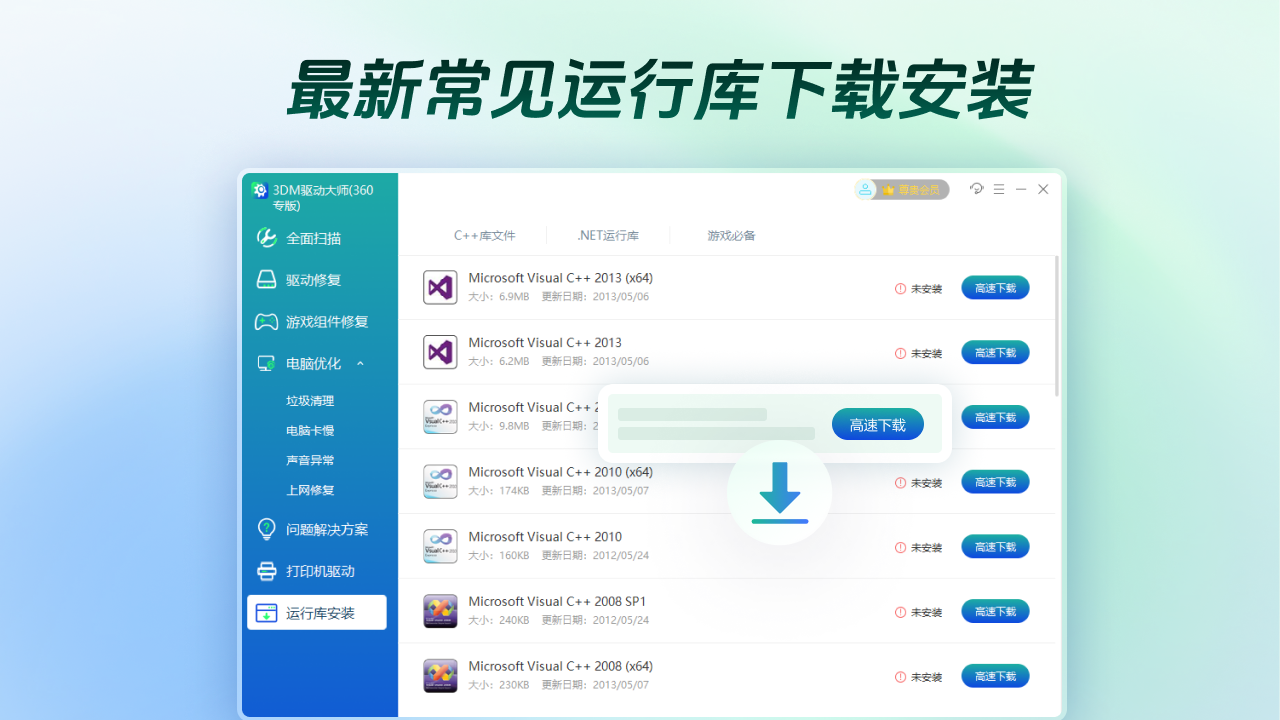The image size is (1280, 720).
Task: Open 驱动修复 via its drive icon
Action: click(x=266, y=280)
